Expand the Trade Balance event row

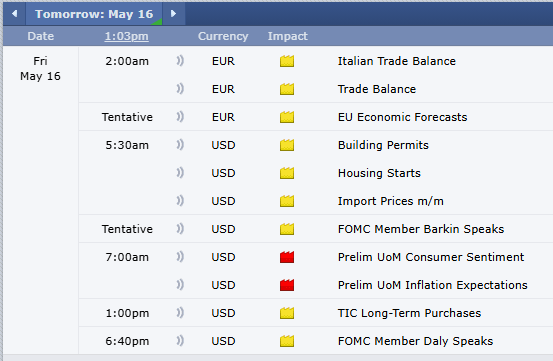click(316, 89)
